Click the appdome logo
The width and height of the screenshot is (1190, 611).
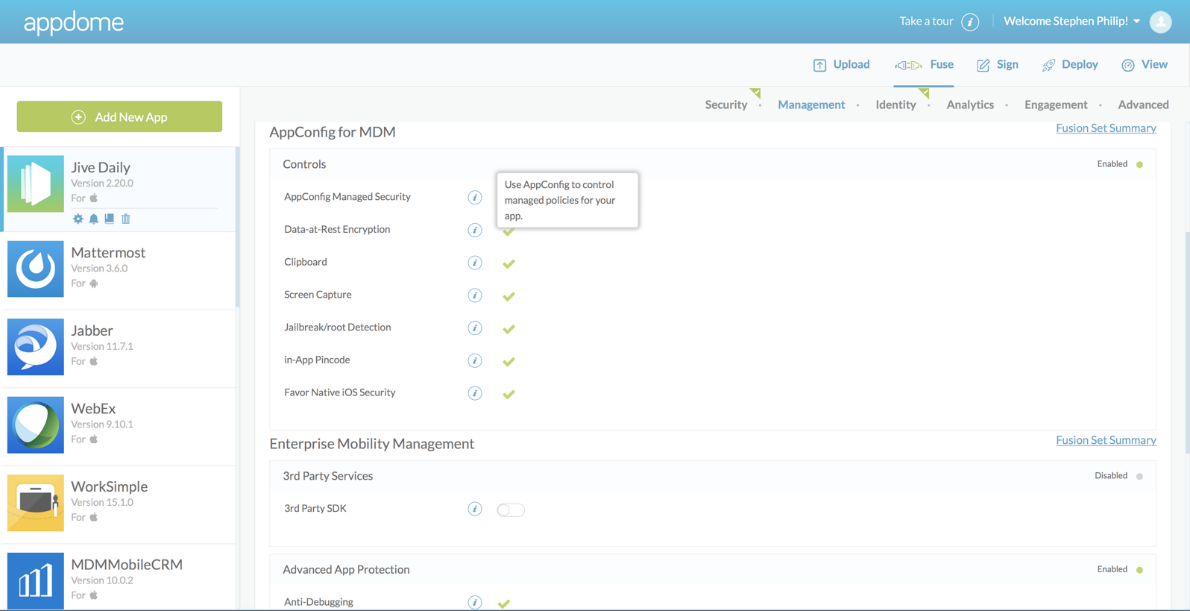(x=74, y=23)
